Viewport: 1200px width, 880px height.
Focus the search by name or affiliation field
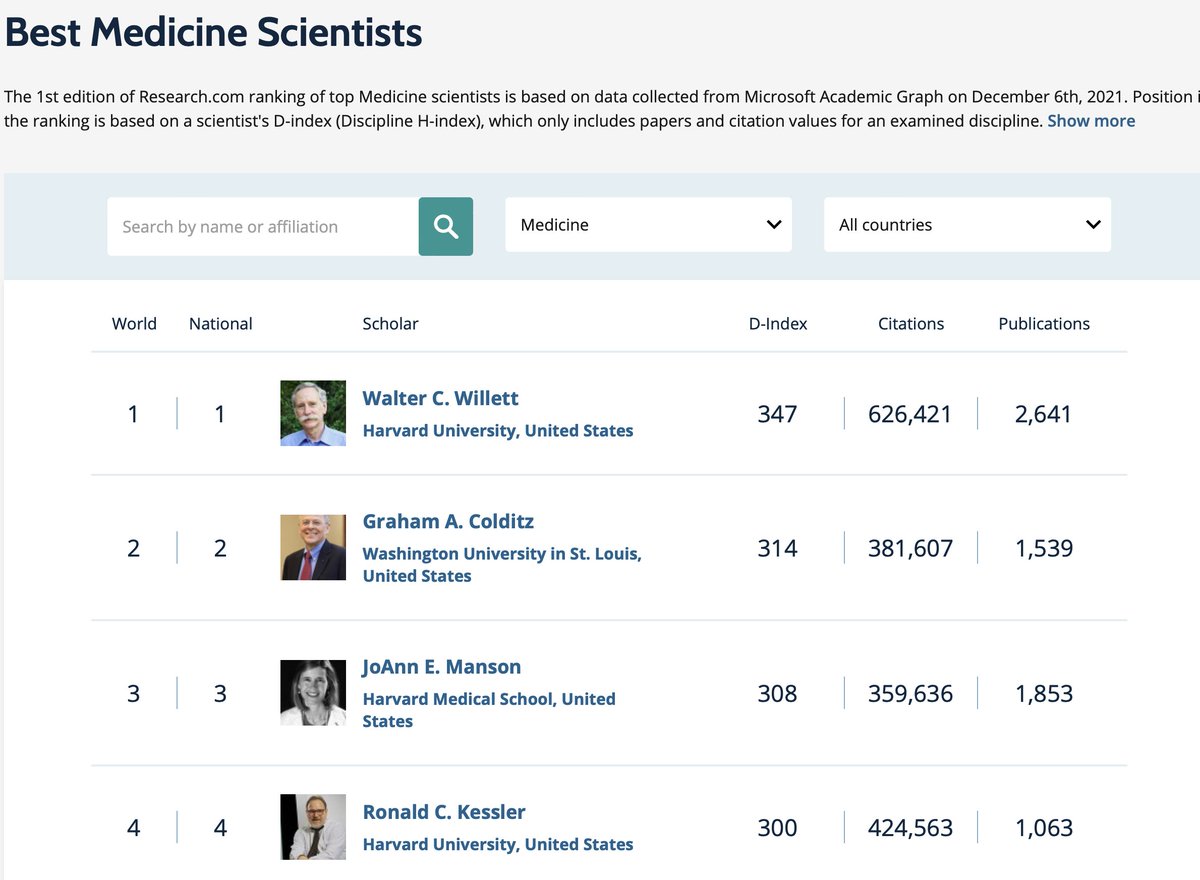tap(263, 226)
